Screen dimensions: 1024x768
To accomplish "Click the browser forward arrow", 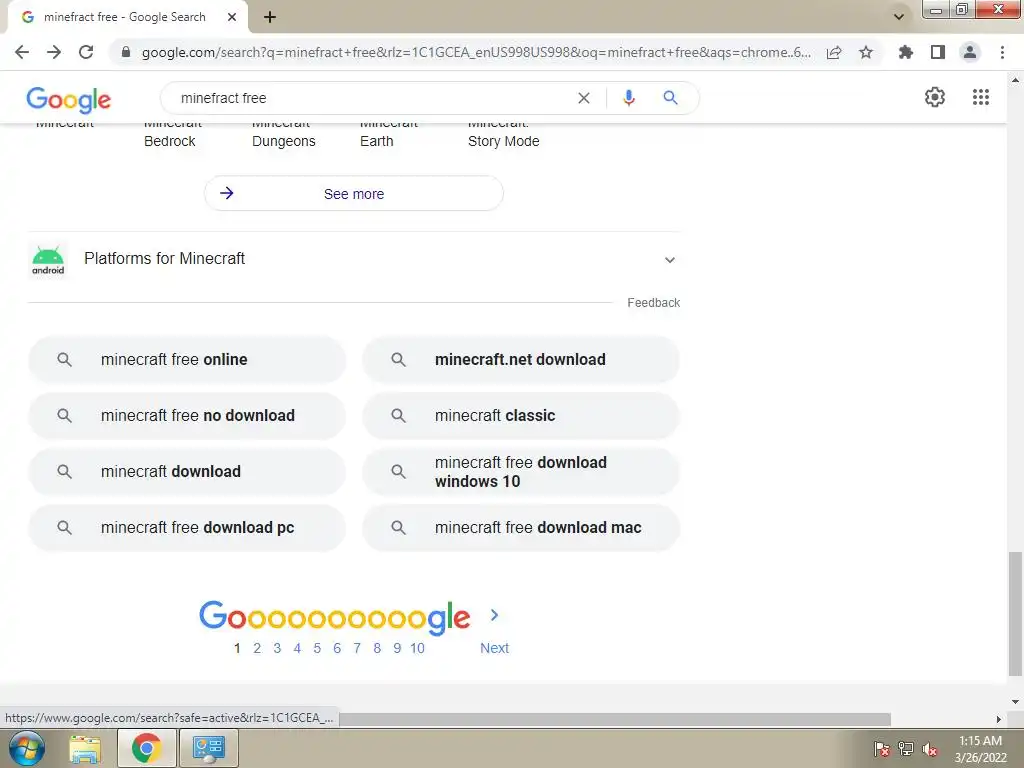I will pos(54,52).
